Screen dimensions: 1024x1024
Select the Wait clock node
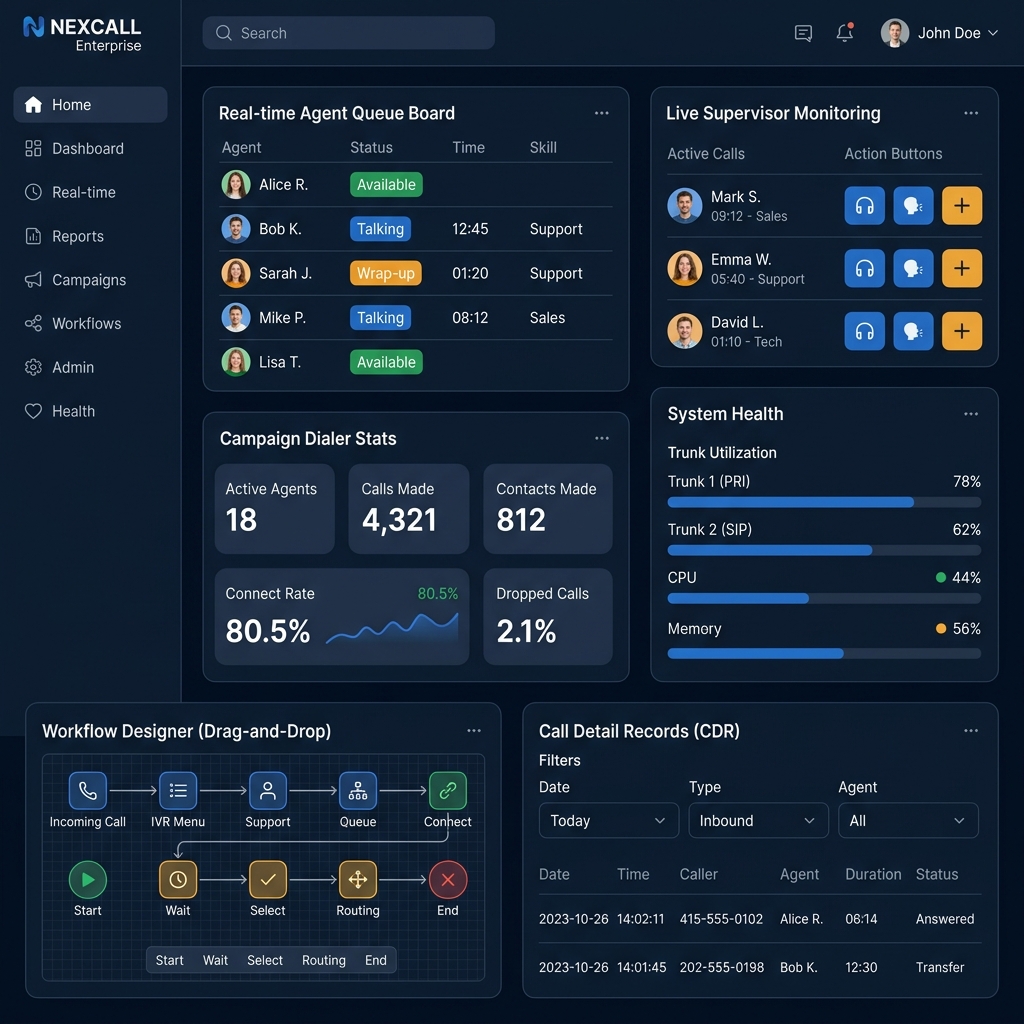pos(178,880)
